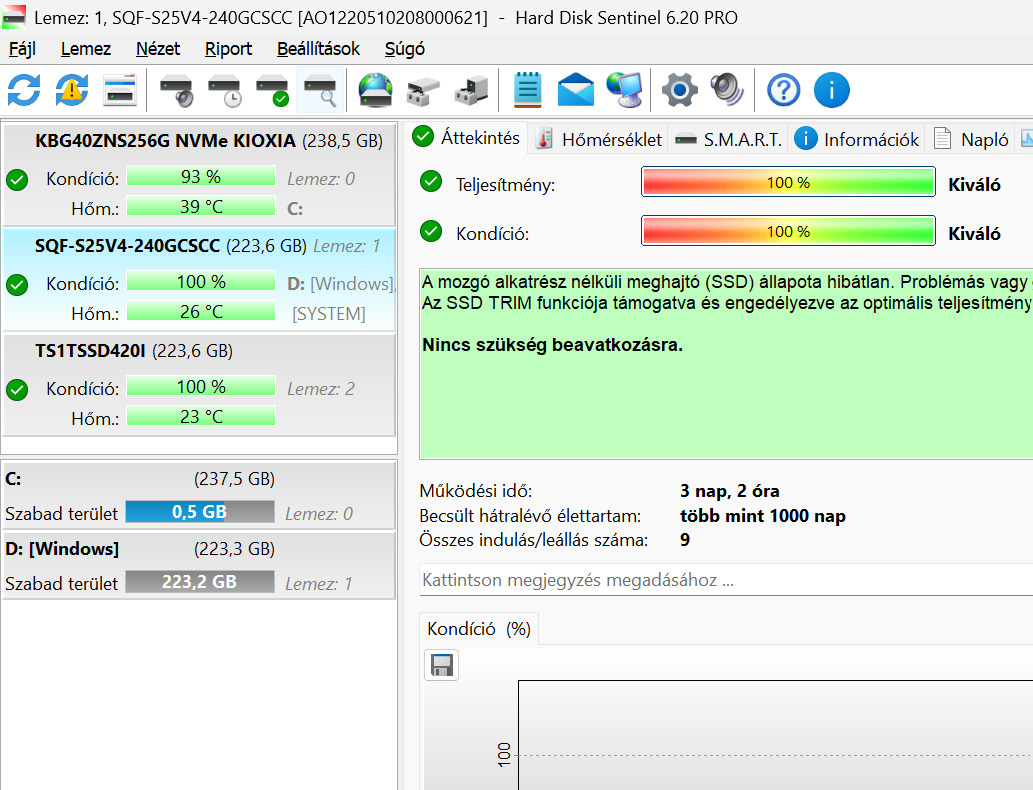Viewport: 1033px width, 790px height.
Task: Click the 93 % condition bar
Action: 201,177
